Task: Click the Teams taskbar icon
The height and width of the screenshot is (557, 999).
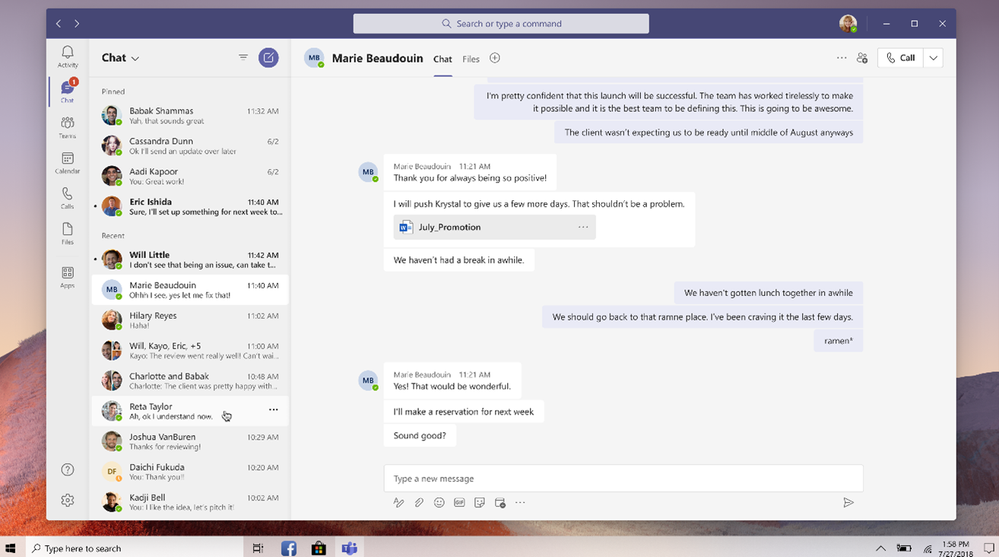Action: coord(349,548)
